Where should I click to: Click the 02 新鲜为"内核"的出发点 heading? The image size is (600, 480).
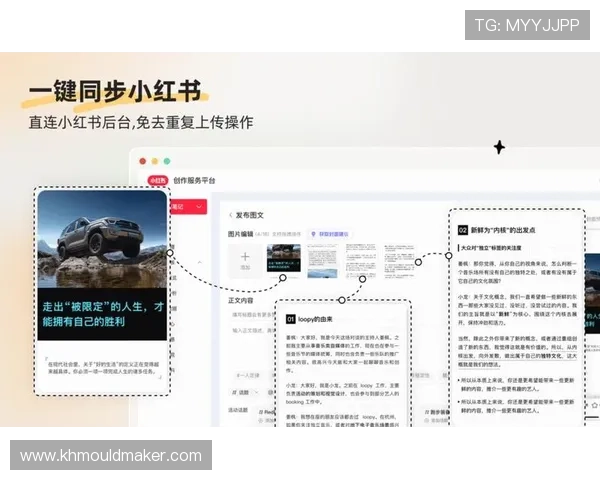[497, 230]
